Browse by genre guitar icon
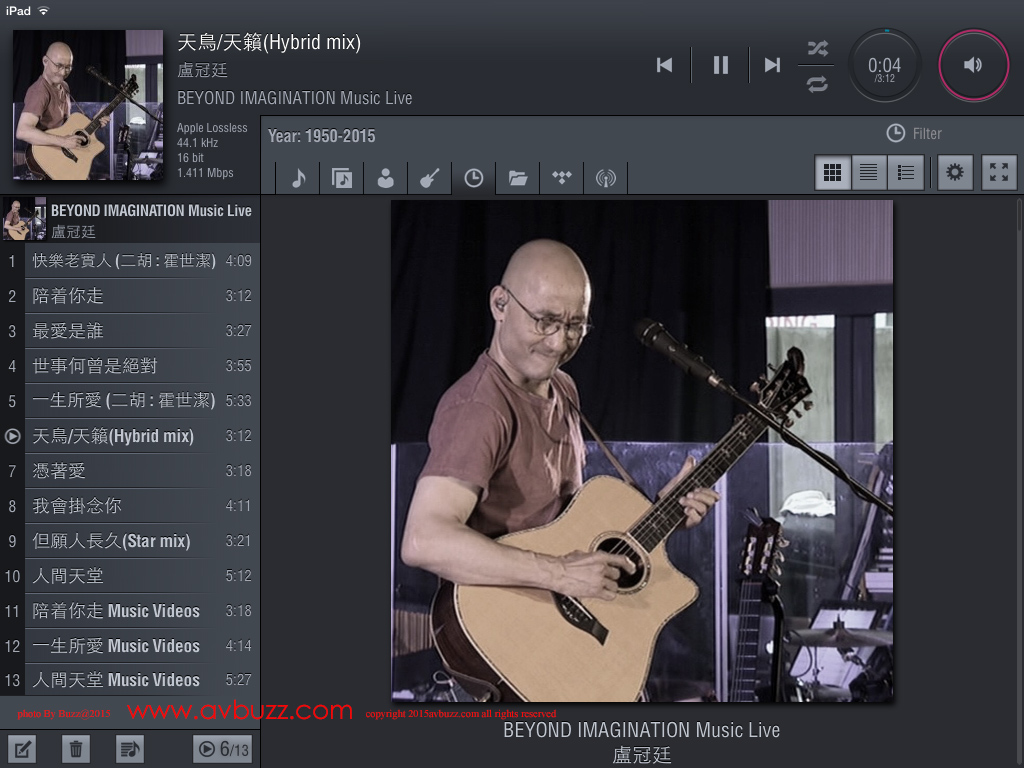 429,178
